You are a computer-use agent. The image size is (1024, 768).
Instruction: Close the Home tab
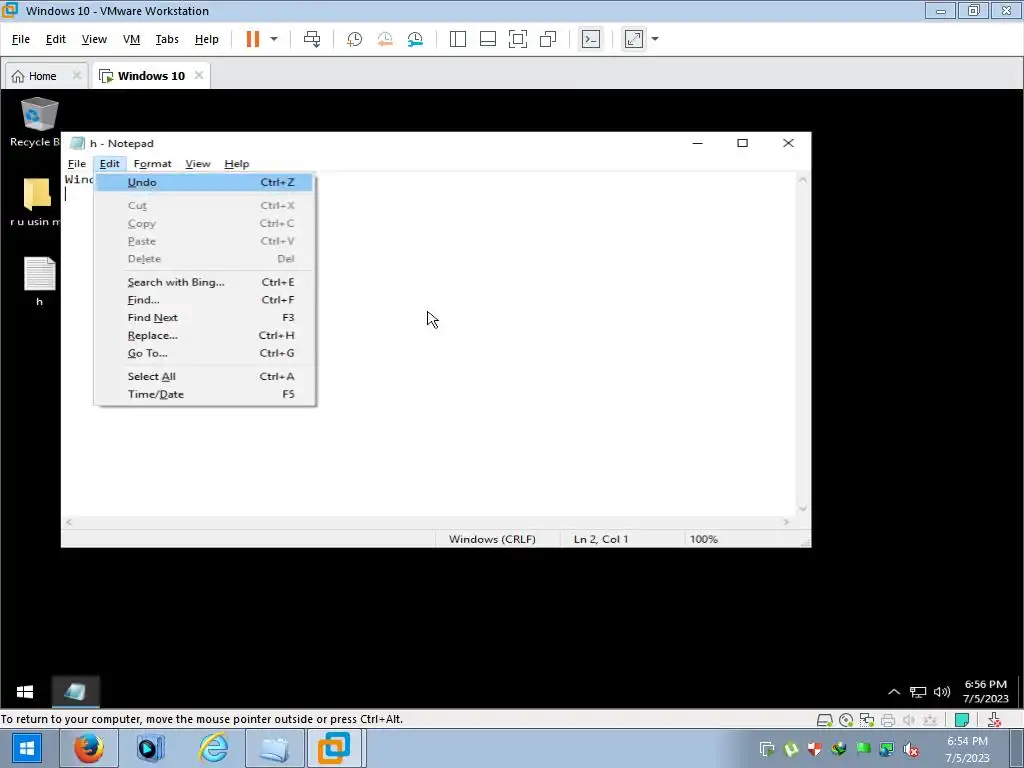76,75
